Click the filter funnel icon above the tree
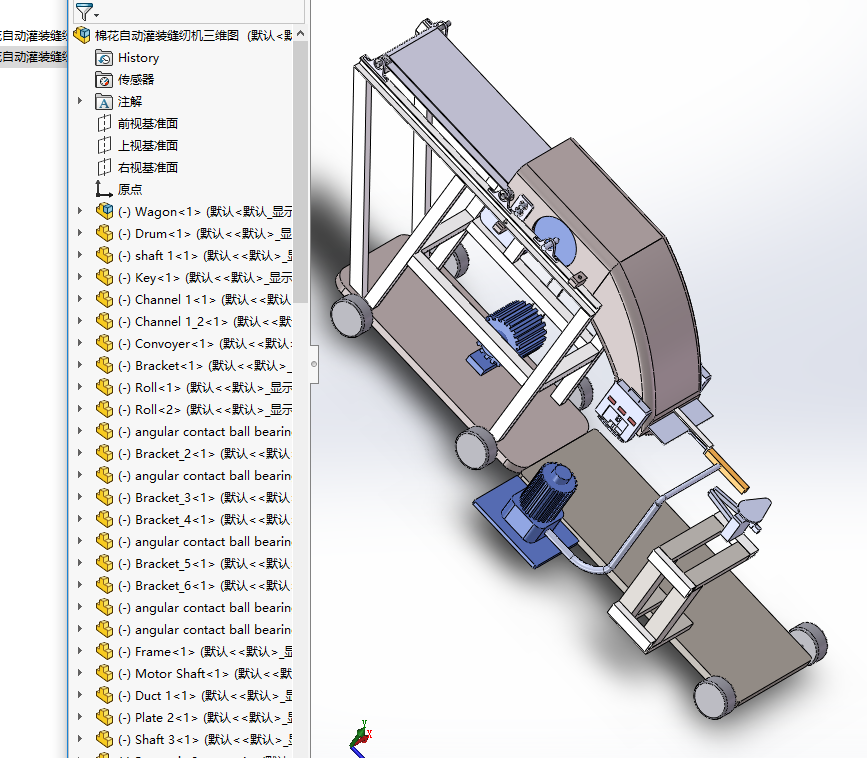This screenshot has width=867, height=758. click(82, 12)
